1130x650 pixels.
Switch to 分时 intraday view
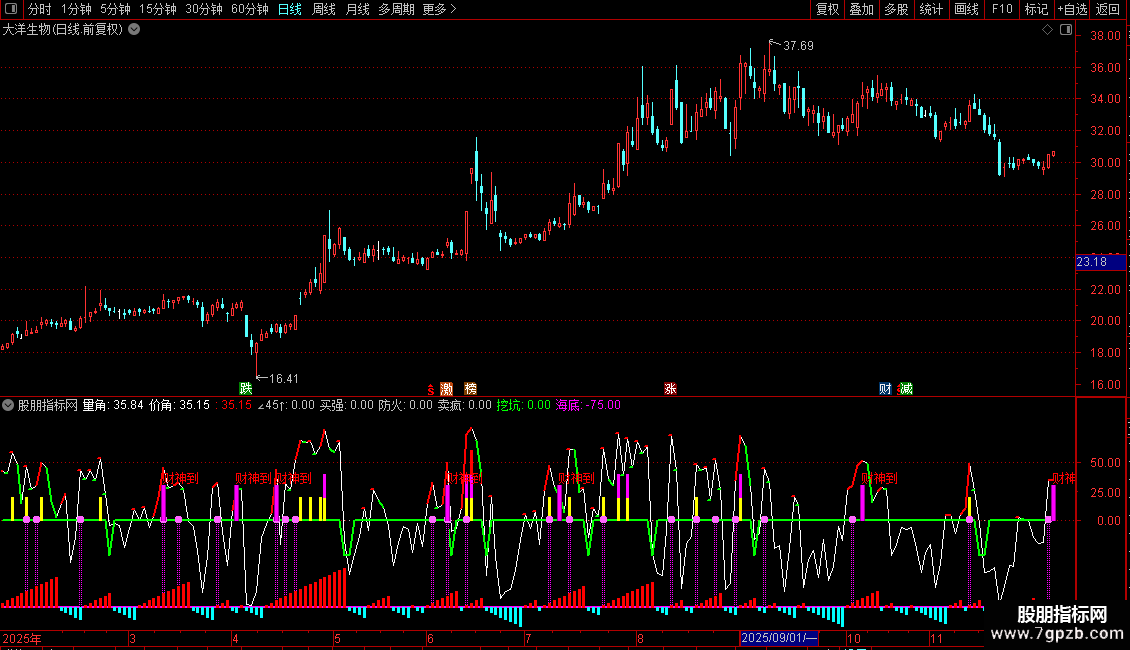pyautogui.click(x=40, y=9)
